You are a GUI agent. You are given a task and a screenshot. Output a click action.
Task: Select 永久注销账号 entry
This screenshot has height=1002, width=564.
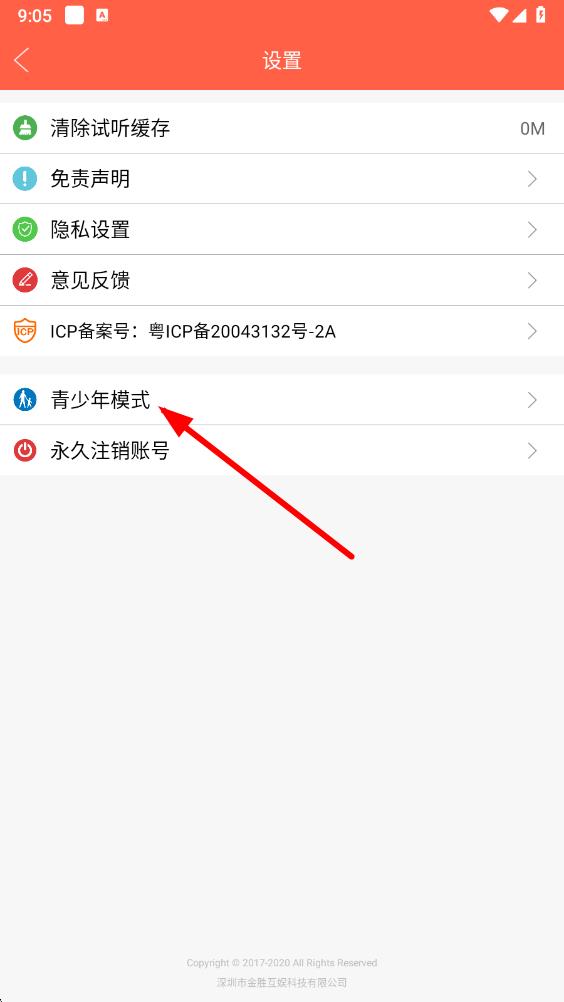point(282,451)
